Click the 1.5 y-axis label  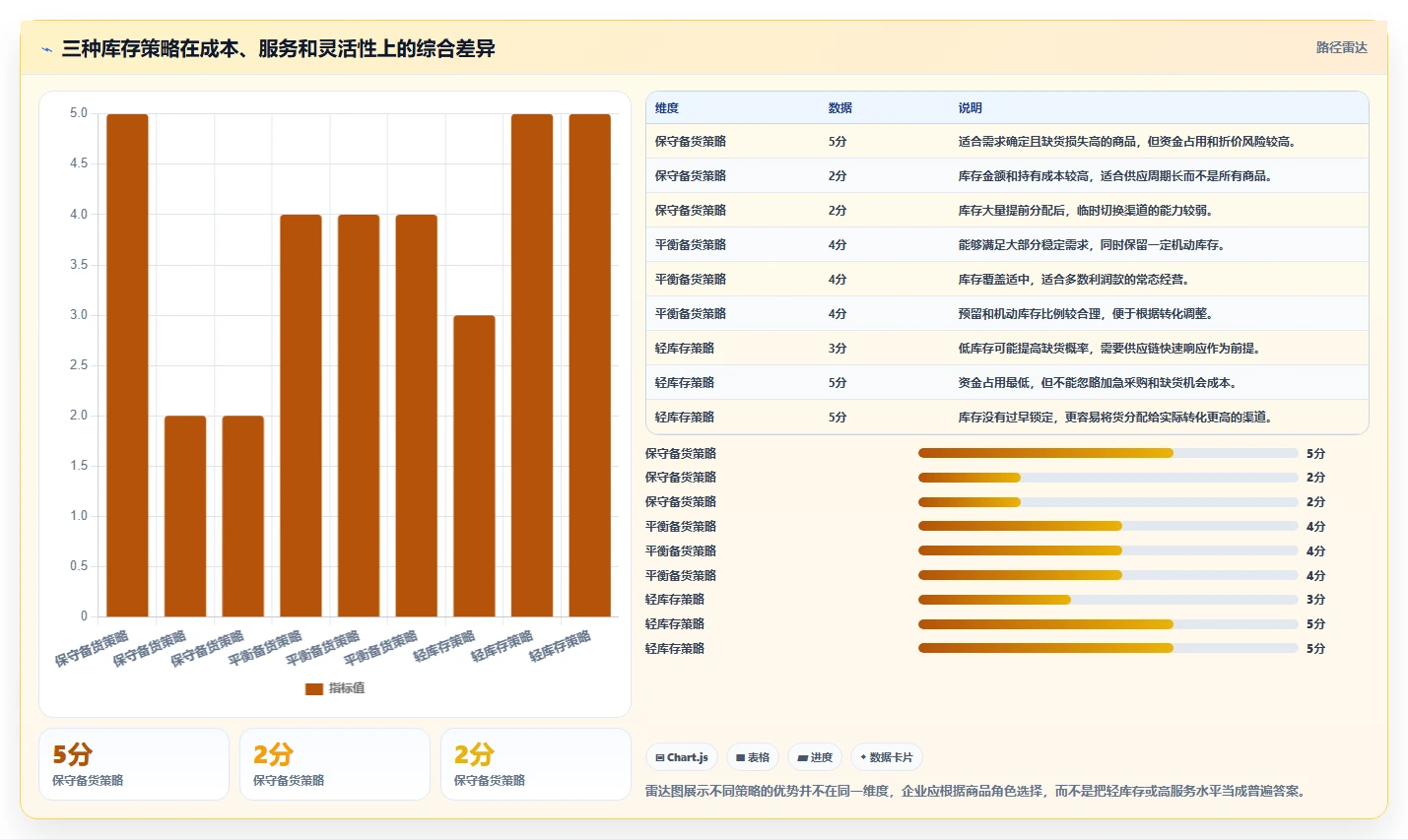pos(79,466)
